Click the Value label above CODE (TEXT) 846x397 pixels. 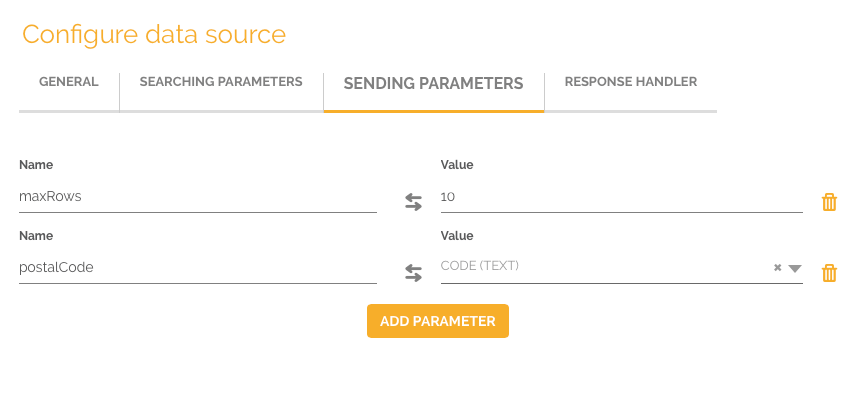tap(457, 236)
